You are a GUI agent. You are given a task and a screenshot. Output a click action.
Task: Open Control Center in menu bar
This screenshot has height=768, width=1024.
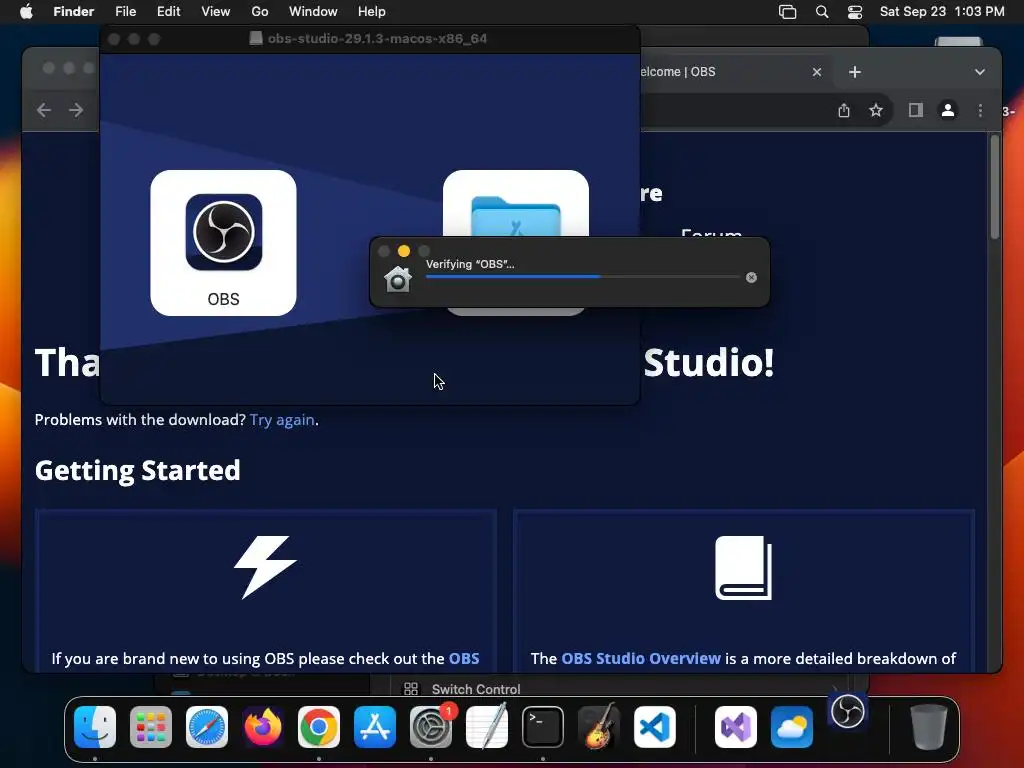pos(855,12)
